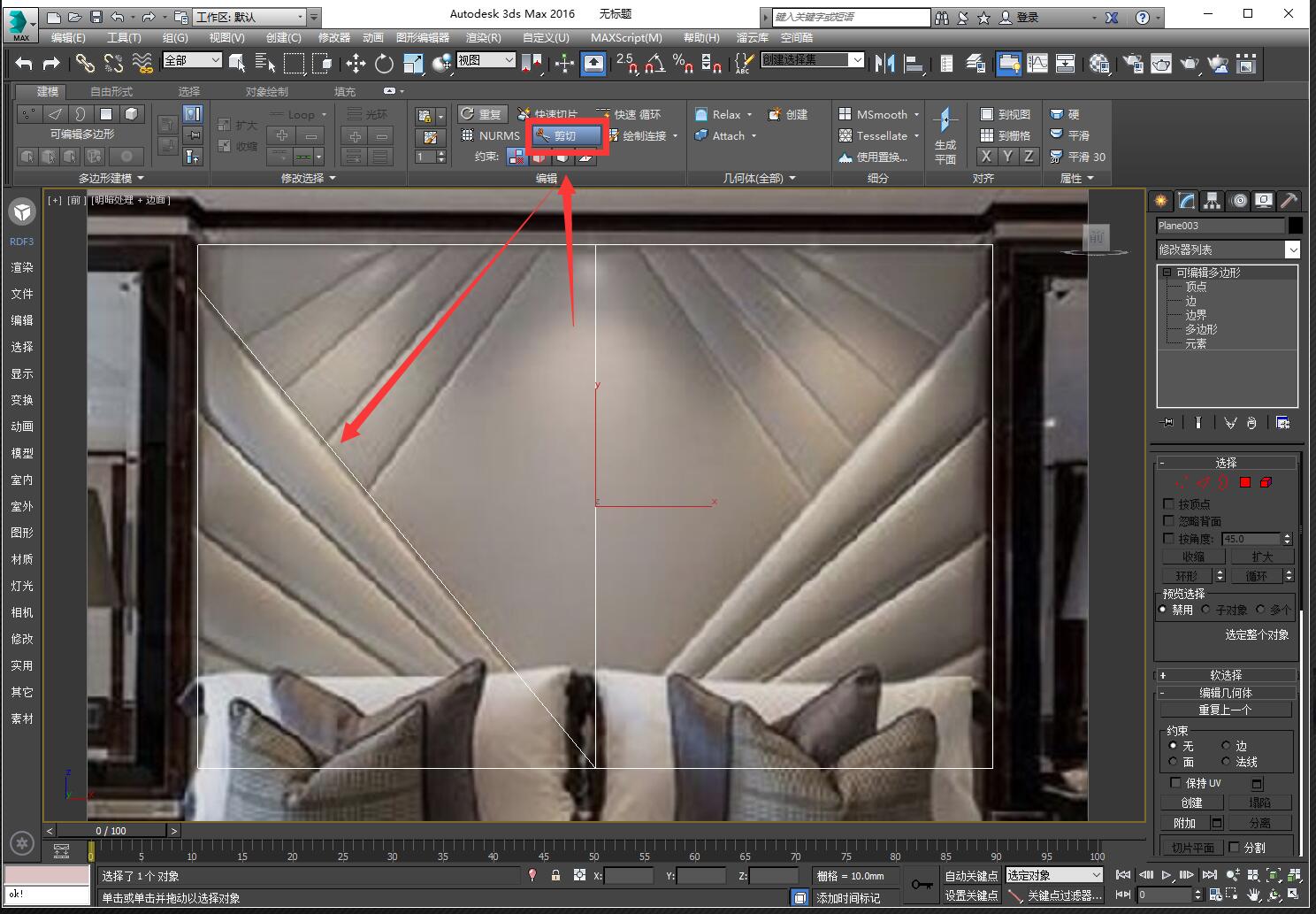Enable the 按角度 checkbox
The height and width of the screenshot is (914, 1316).
(1168, 538)
